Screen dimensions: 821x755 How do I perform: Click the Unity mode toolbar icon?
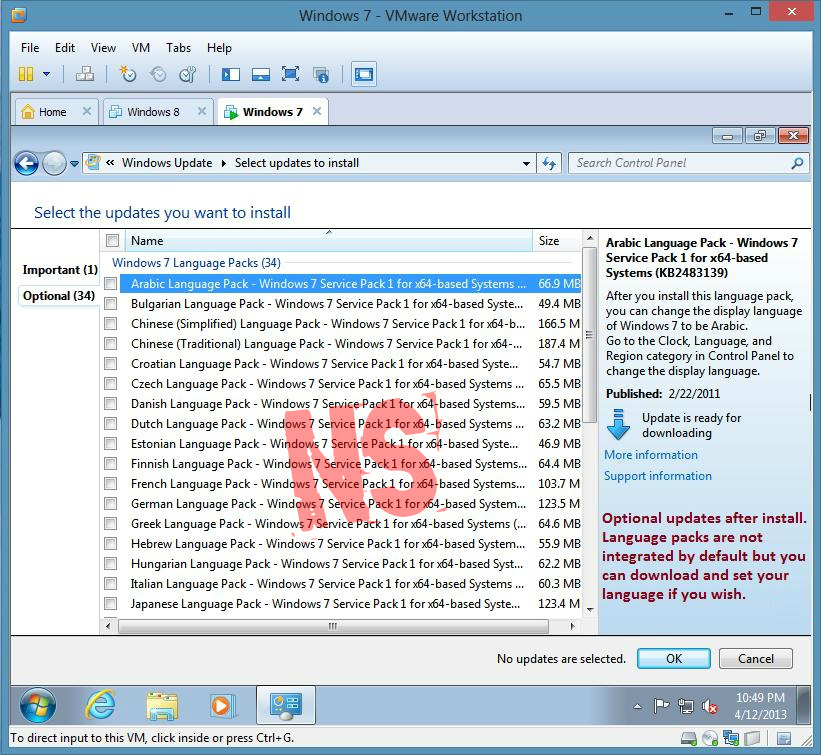(320, 74)
